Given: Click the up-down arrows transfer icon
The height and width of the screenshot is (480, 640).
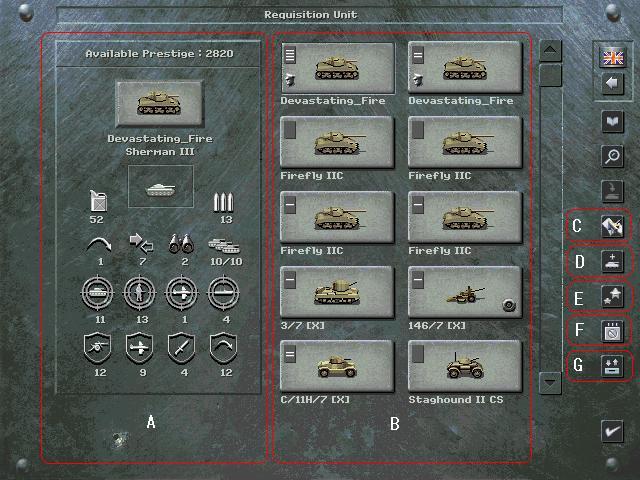Looking at the screenshot, I should point(613,366).
